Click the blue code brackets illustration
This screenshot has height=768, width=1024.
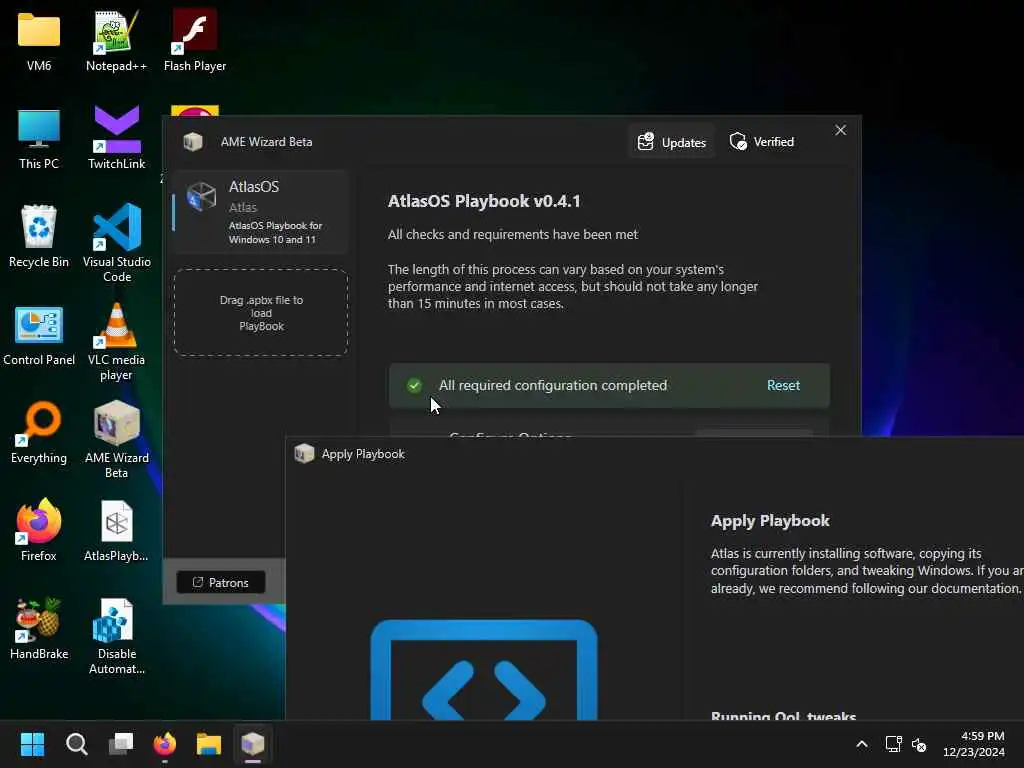coord(484,670)
